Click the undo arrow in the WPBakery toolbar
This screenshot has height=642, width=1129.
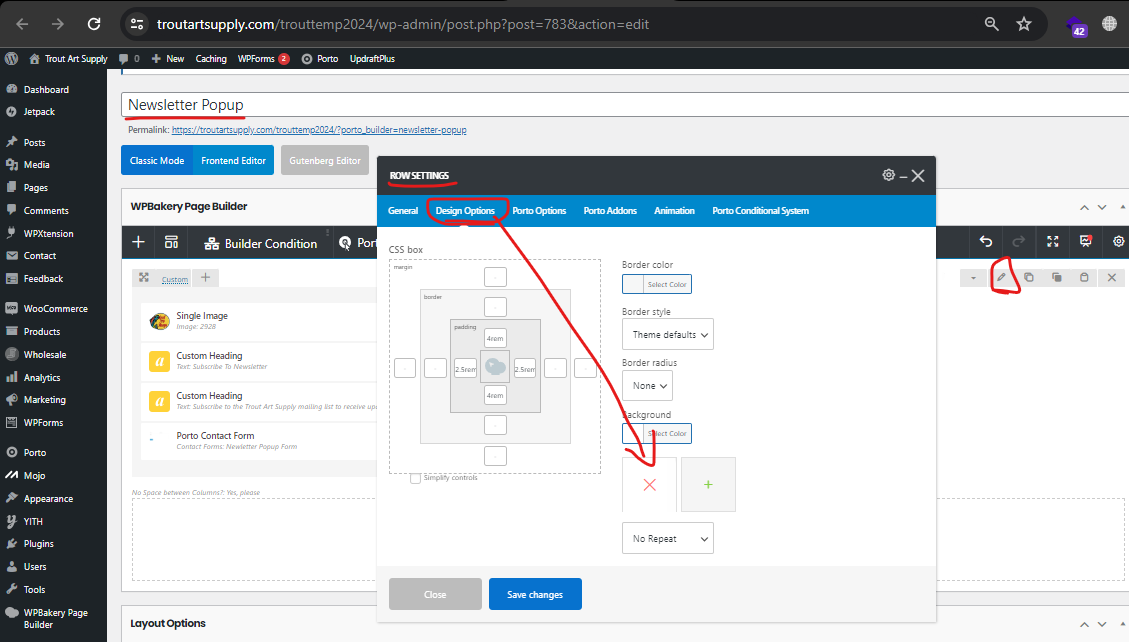pyautogui.click(x=986, y=242)
